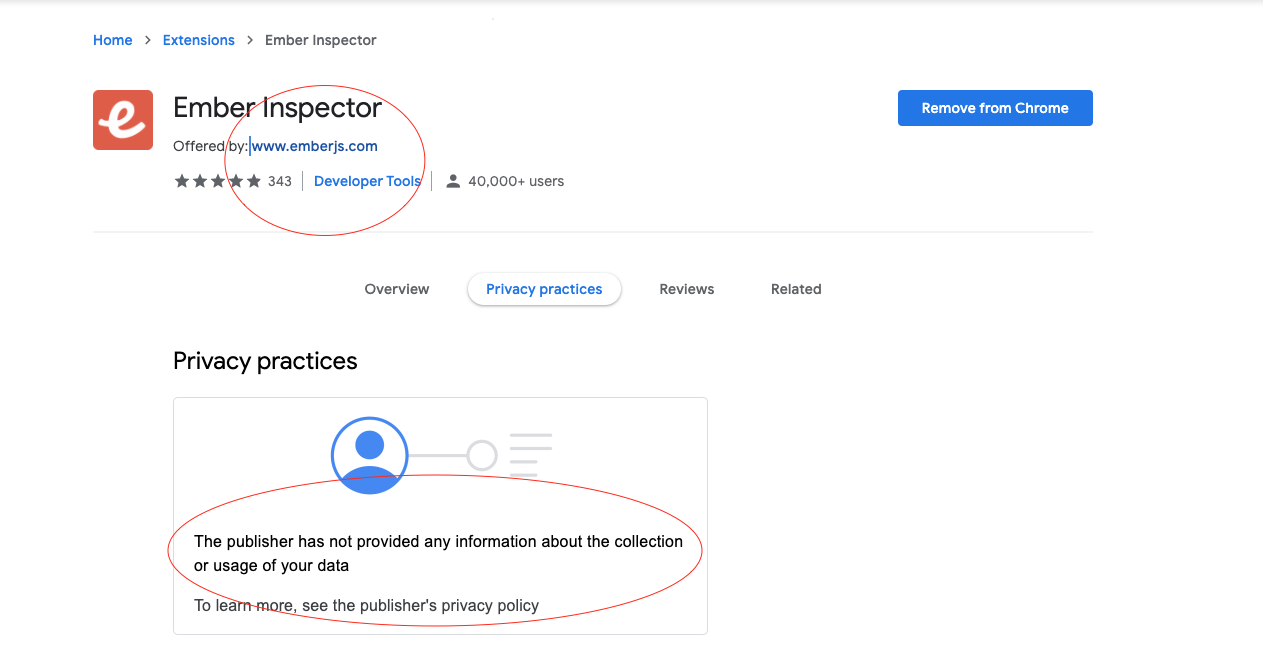The height and width of the screenshot is (665, 1263).
Task: Visit the Developer Tools category link
Action: [x=366, y=181]
